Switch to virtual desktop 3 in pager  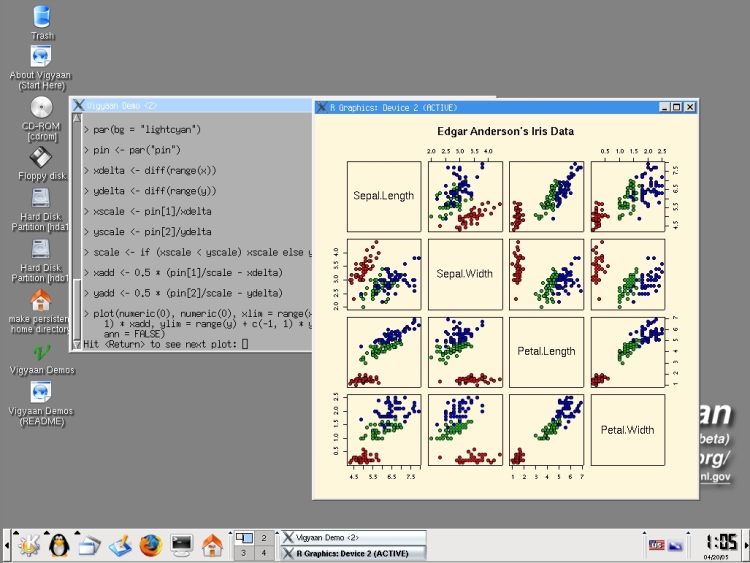[243, 553]
